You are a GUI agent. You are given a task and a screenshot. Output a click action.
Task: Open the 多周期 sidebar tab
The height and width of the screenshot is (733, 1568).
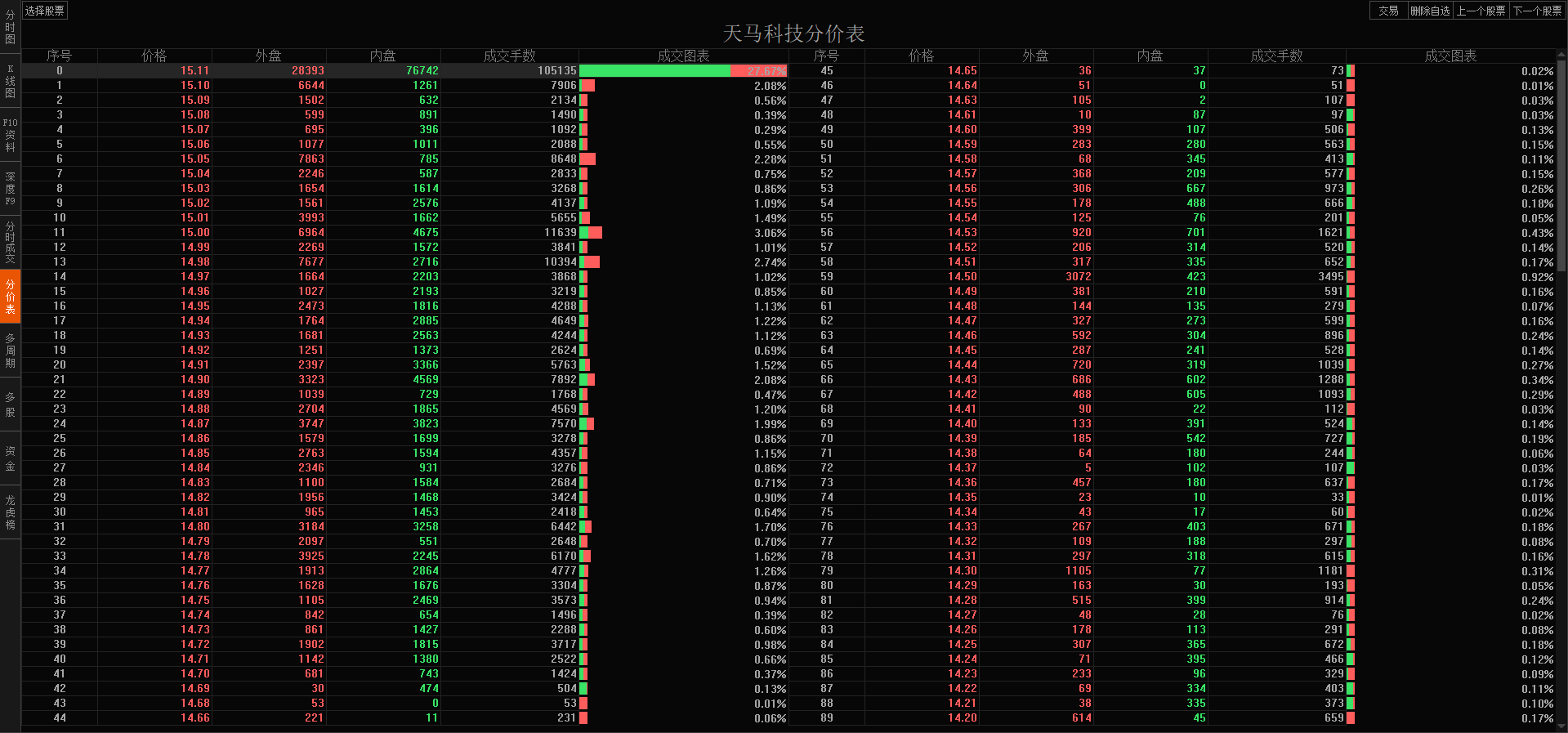point(10,351)
